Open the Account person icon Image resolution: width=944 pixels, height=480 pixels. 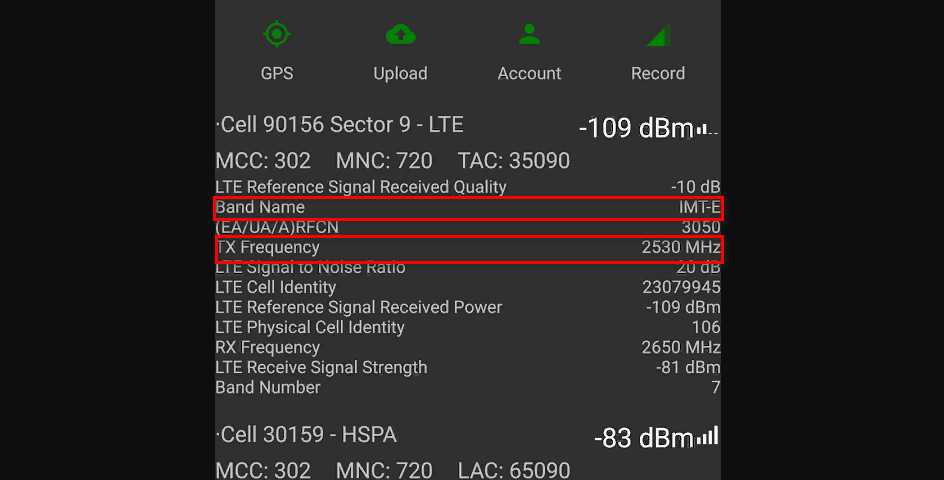tap(529, 34)
